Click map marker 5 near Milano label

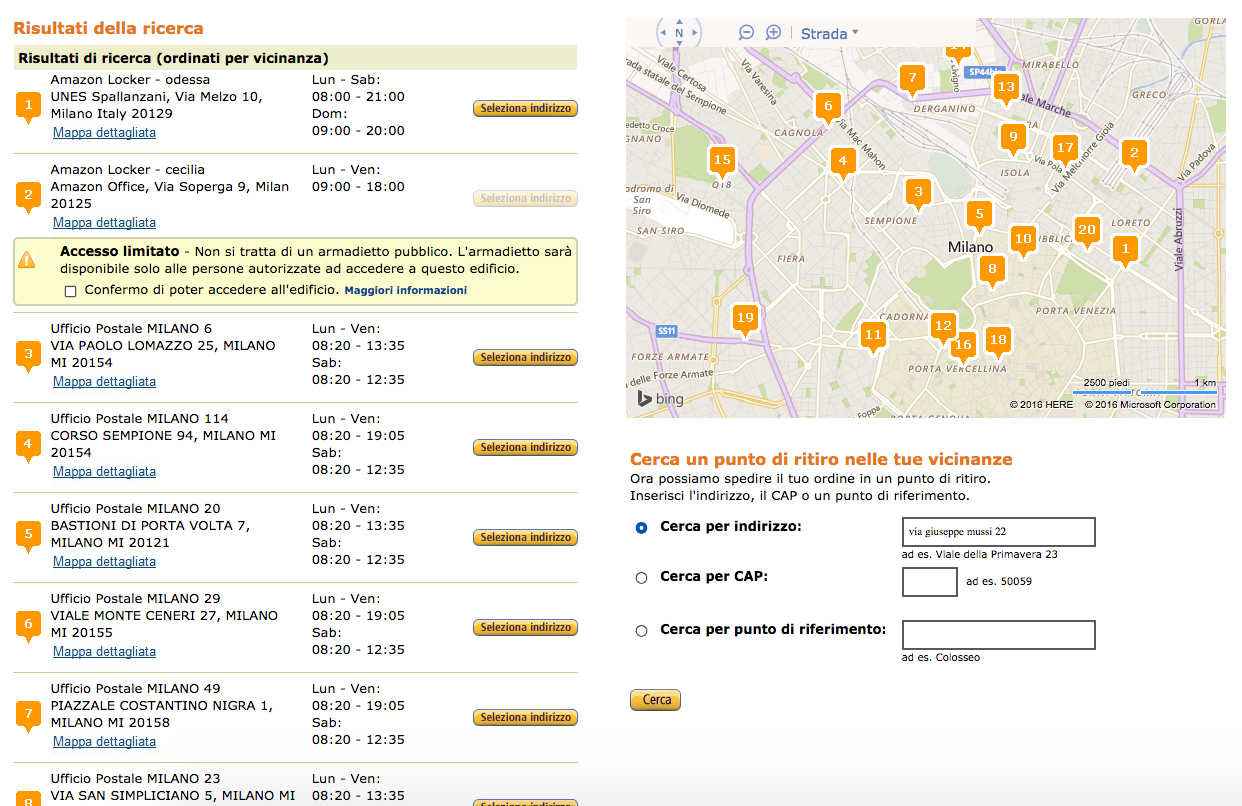(x=979, y=213)
